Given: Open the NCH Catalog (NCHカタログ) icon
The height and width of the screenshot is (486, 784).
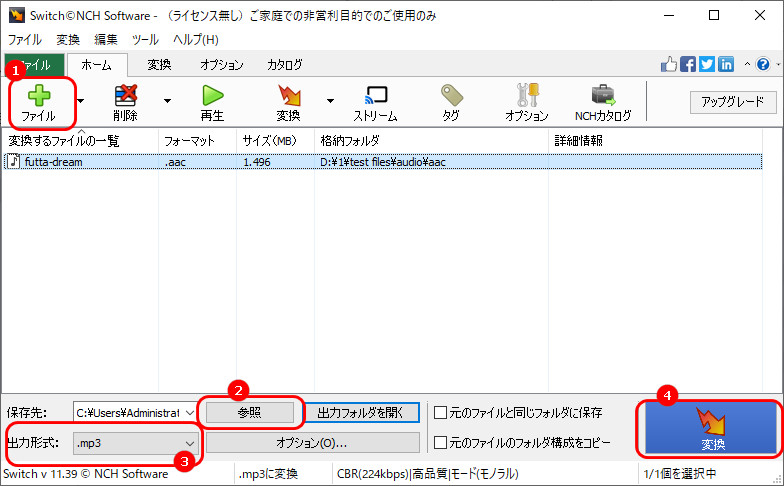Looking at the screenshot, I should point(603,95).
